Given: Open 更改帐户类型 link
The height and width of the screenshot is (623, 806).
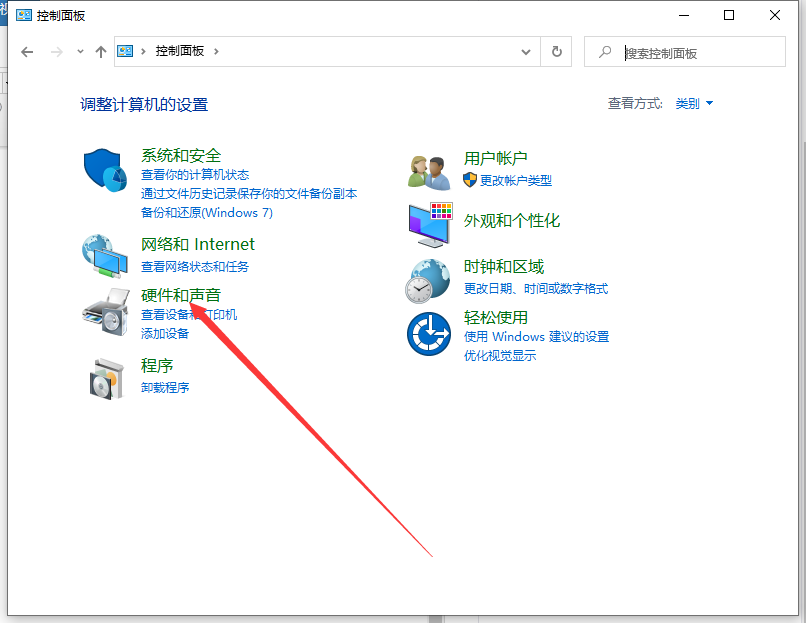Looking at the screenshot, I should tap(515, 180).
